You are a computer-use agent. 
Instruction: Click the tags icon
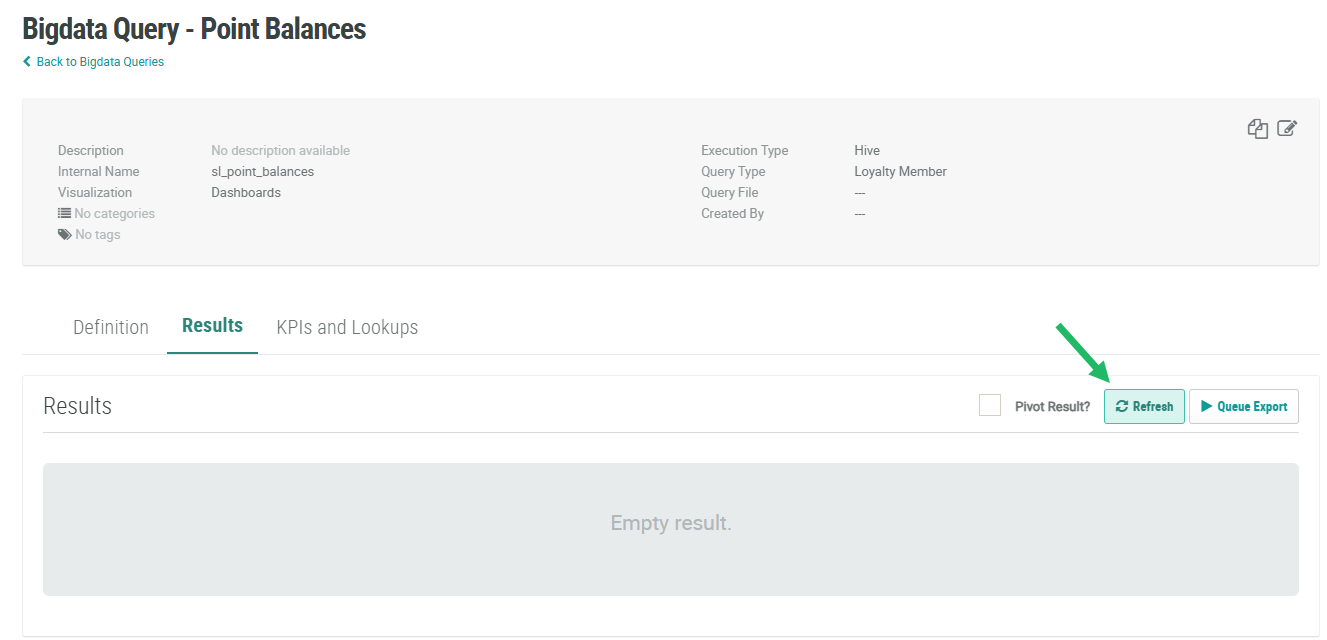(x=64, y=234)
